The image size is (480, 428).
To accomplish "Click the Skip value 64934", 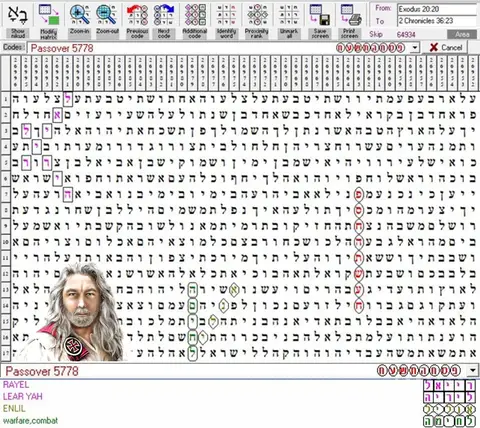I will [x=406, y=34].
